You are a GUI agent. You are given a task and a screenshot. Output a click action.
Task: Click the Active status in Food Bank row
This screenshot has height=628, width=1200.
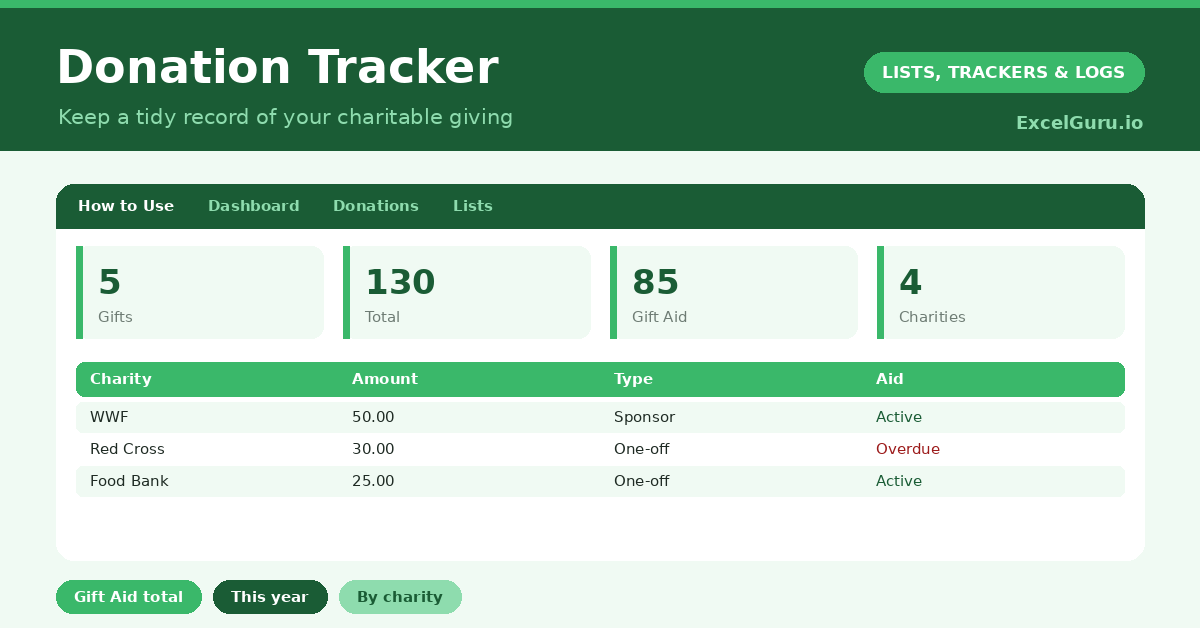899,481
